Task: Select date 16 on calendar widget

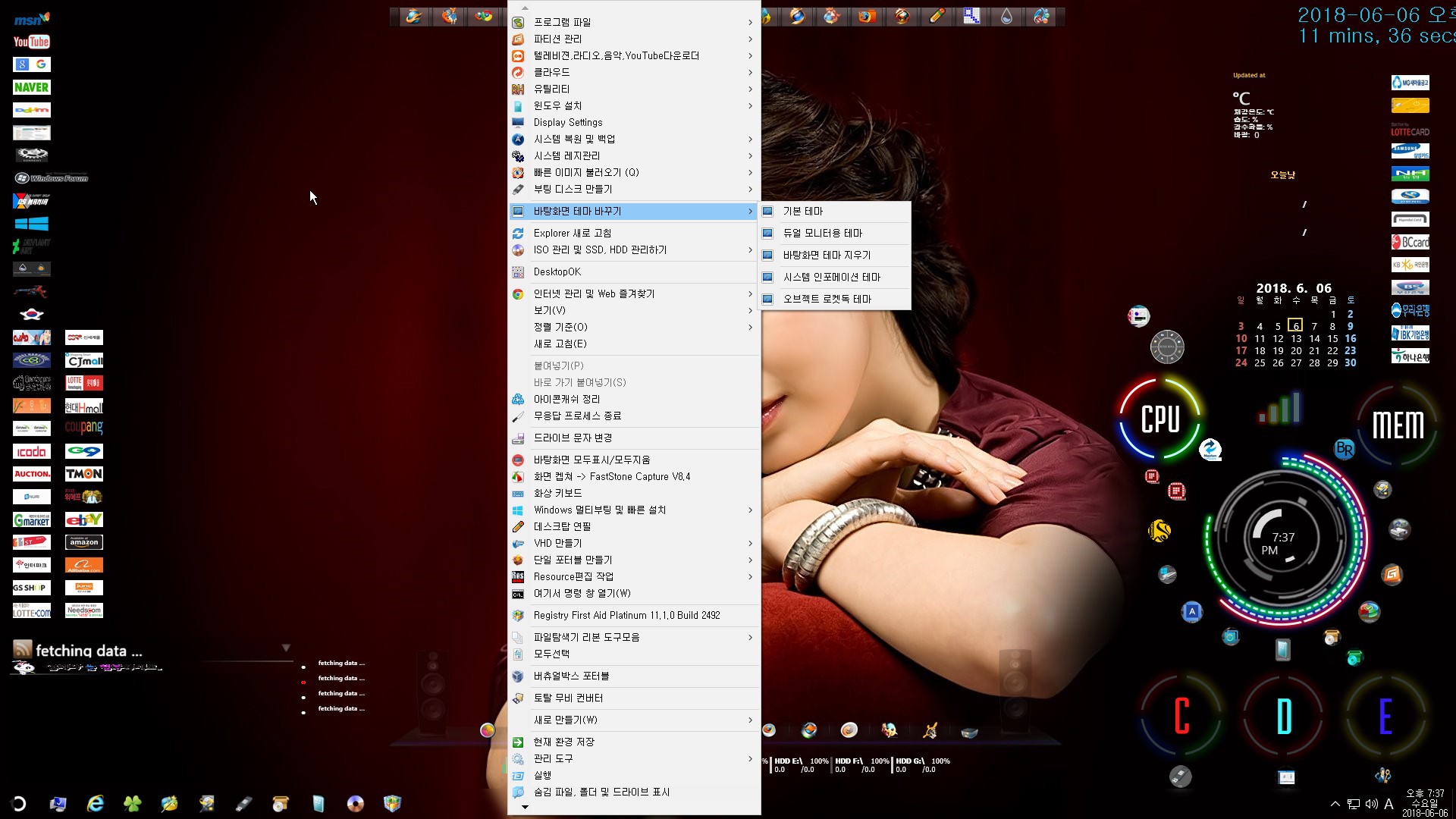Action: [1351, 338]
